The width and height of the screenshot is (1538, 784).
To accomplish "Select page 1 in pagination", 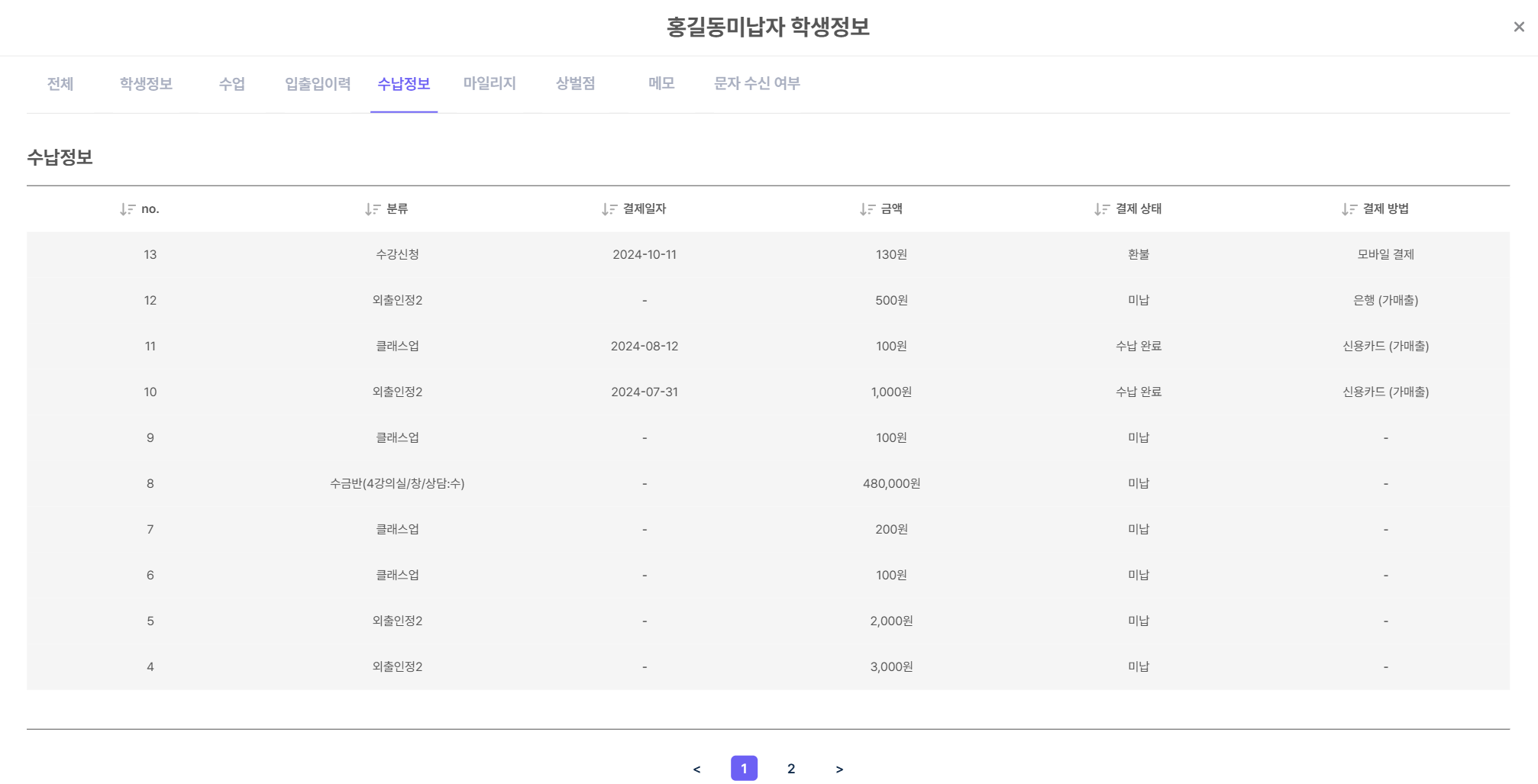I will 744,769.
